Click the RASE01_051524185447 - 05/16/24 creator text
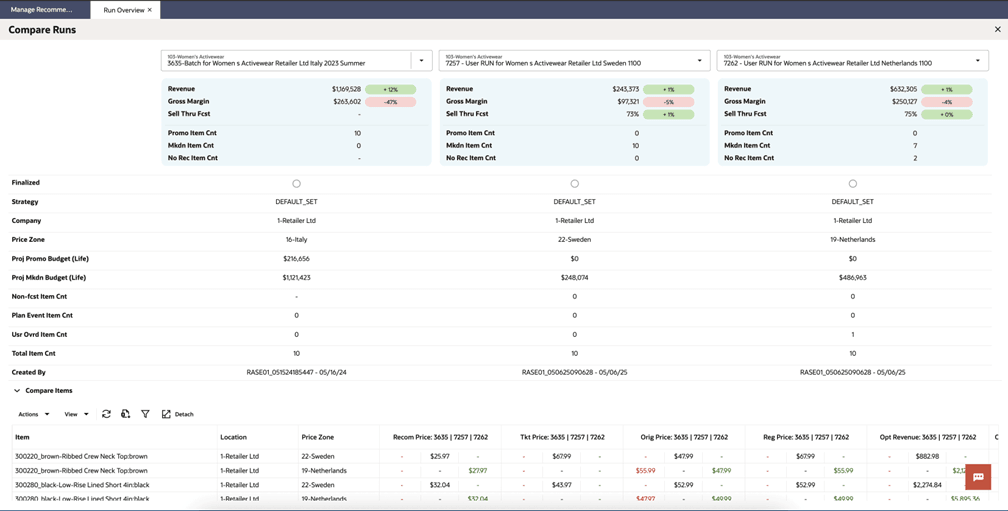This screenshot has width=1008, height=511. (x=296, y=372)
